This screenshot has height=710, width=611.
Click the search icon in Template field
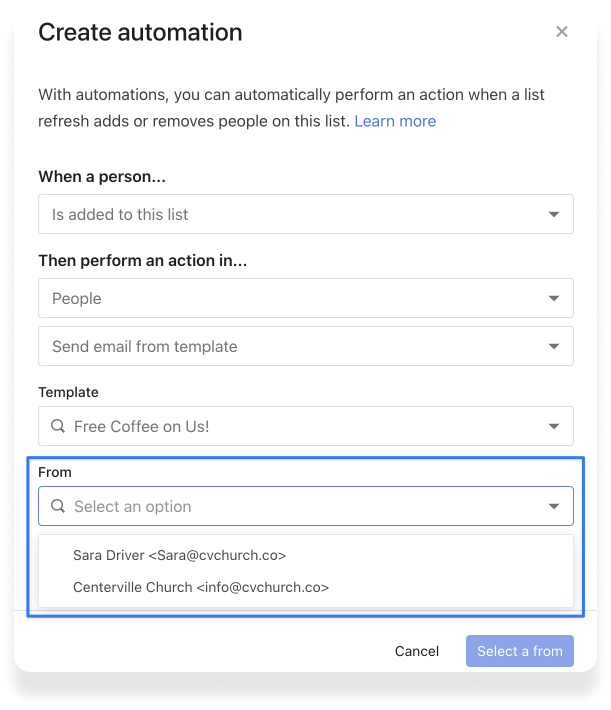58,426
